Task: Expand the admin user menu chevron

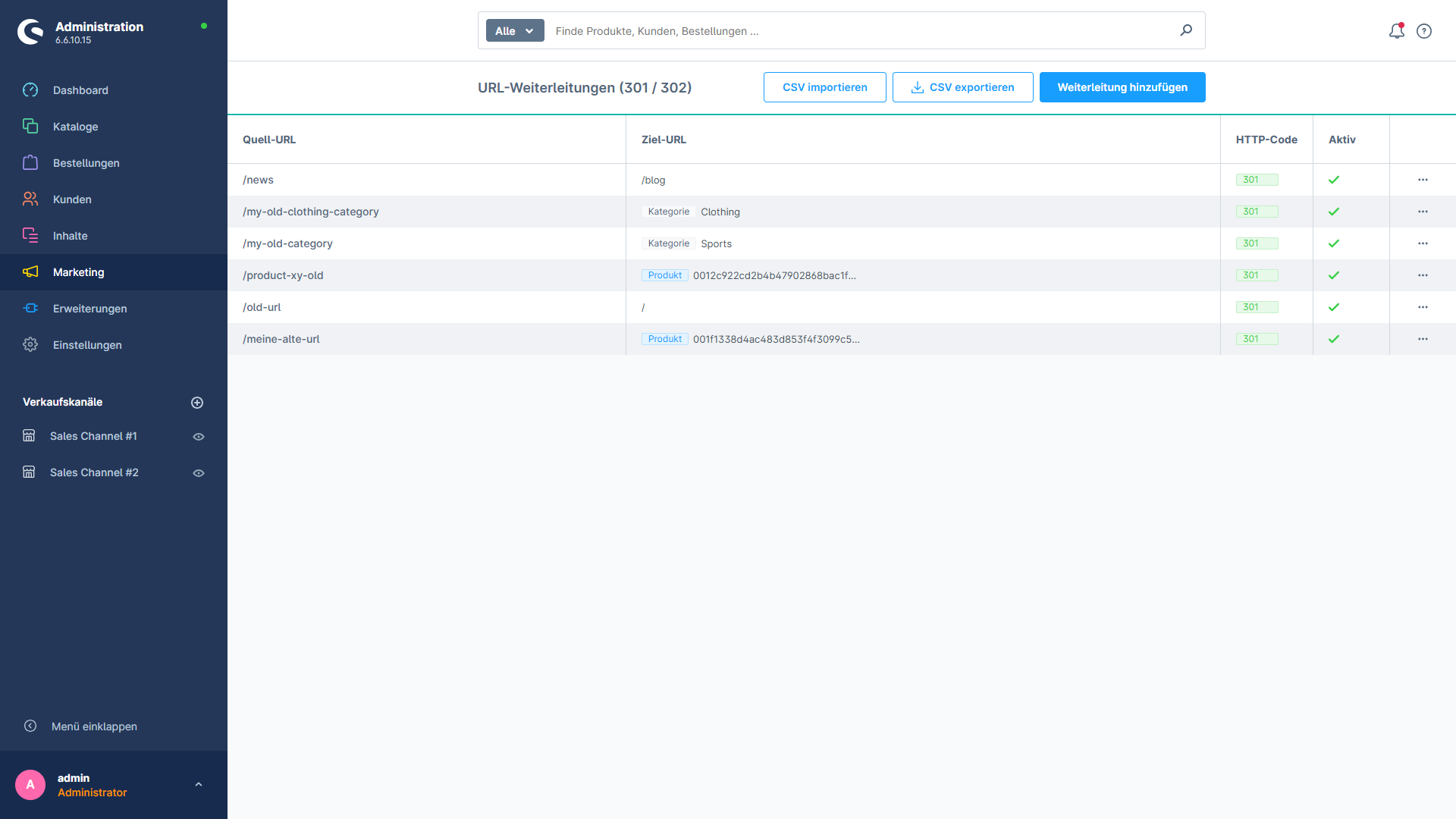Action: coord(199,785)
